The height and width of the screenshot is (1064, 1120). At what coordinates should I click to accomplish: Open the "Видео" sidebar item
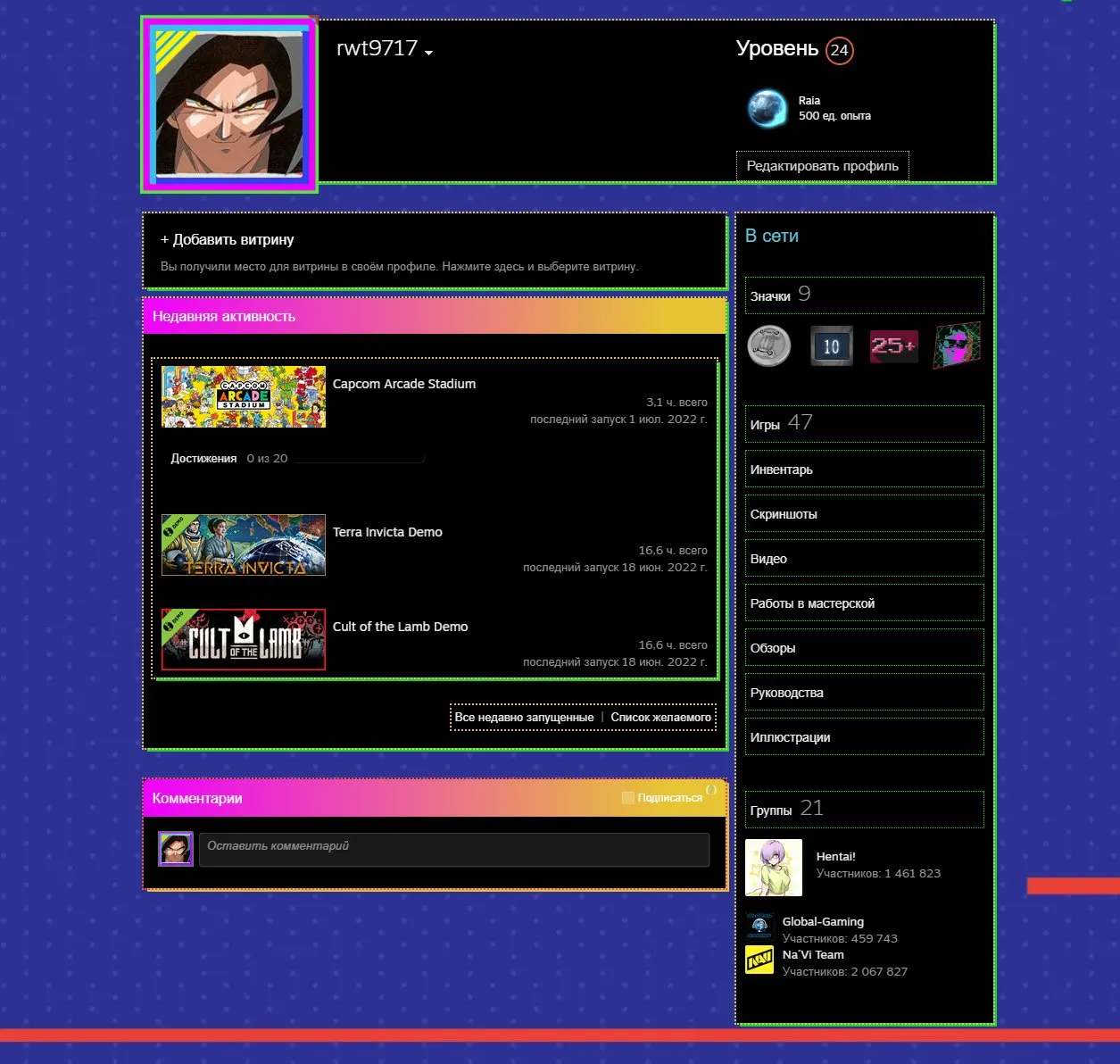click(x=865, y=559)
